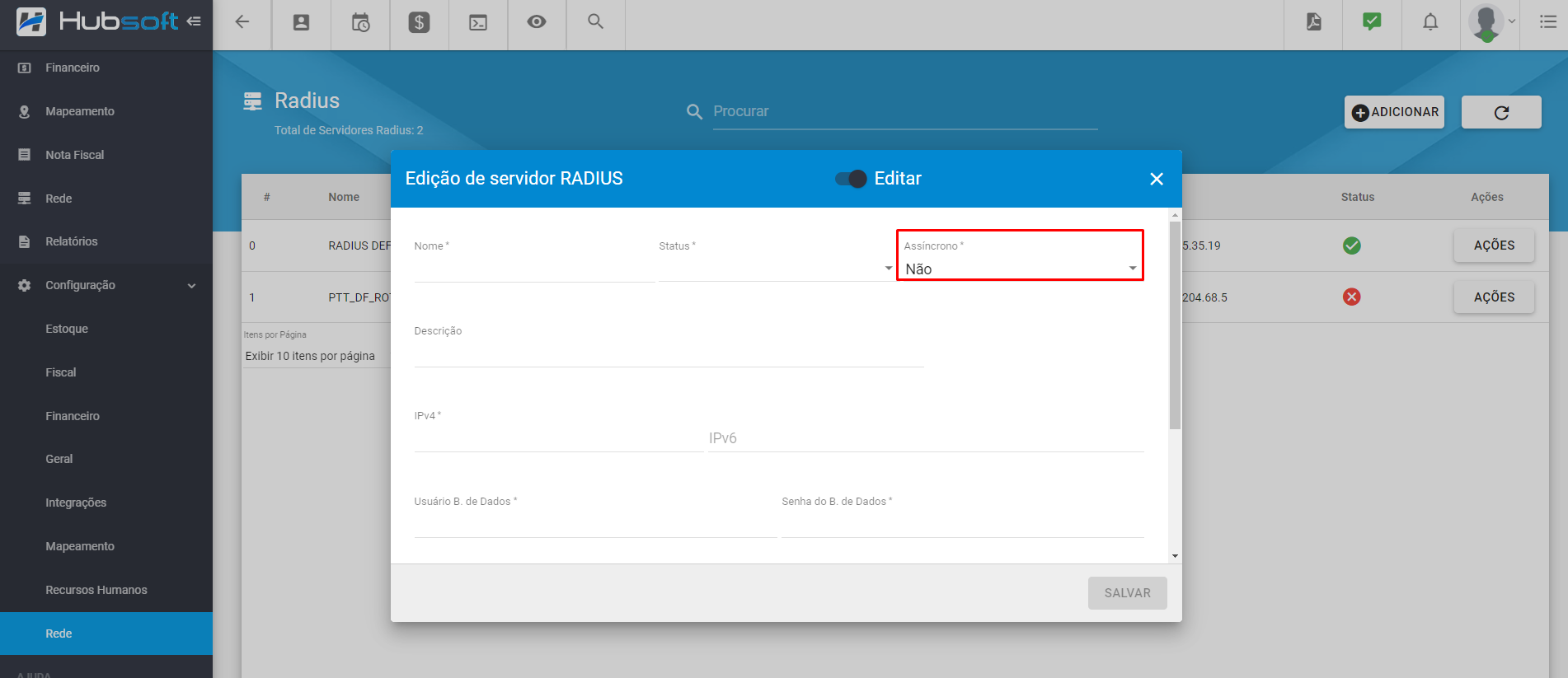Select Integrações under Configuração
This screenshot has width=1568, height=678.
point(76,503)
